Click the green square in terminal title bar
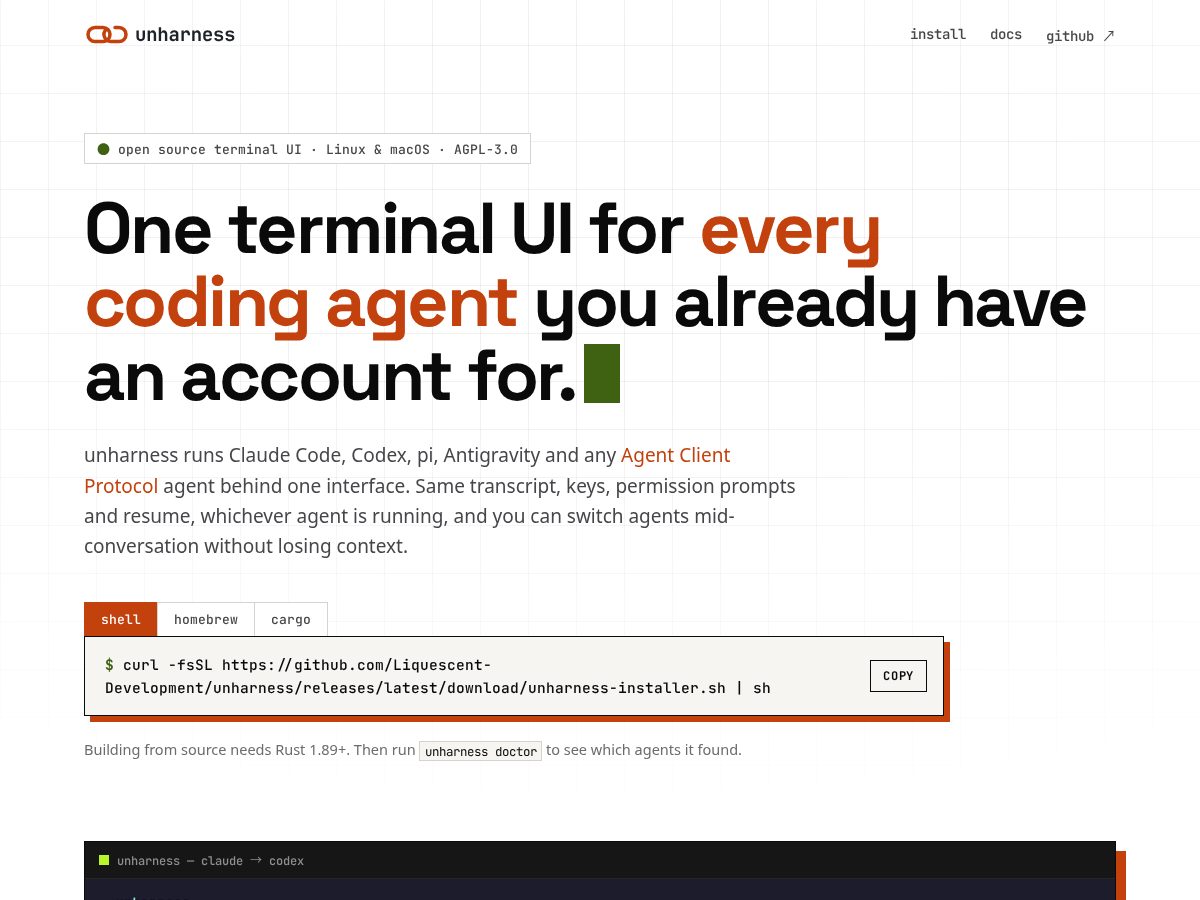This screenshot has height=900, width=1200. [x=104, y=860]
